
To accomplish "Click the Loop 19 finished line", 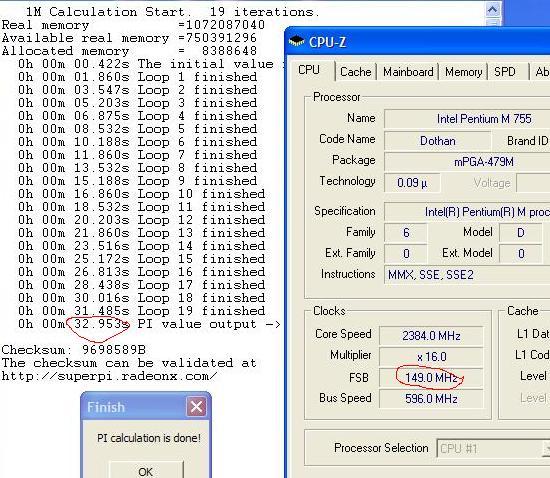I will pos(142,311).
